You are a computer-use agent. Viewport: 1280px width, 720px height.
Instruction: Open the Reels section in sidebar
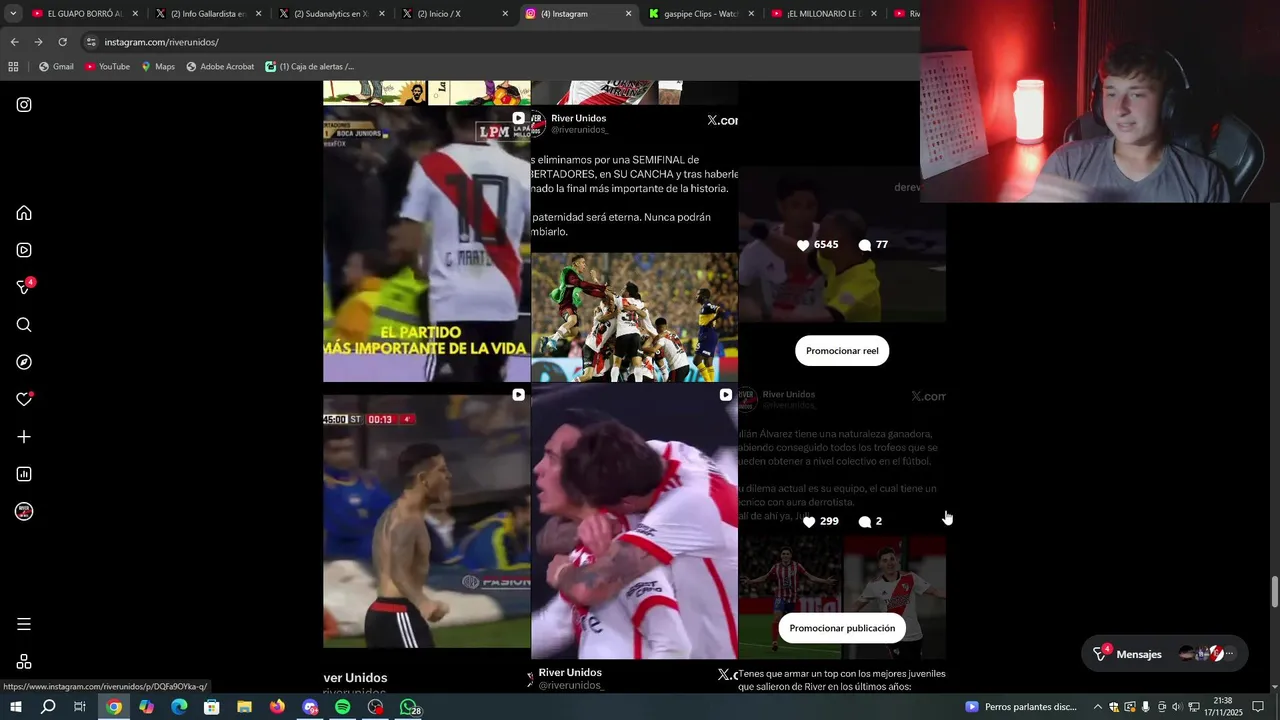24,250
